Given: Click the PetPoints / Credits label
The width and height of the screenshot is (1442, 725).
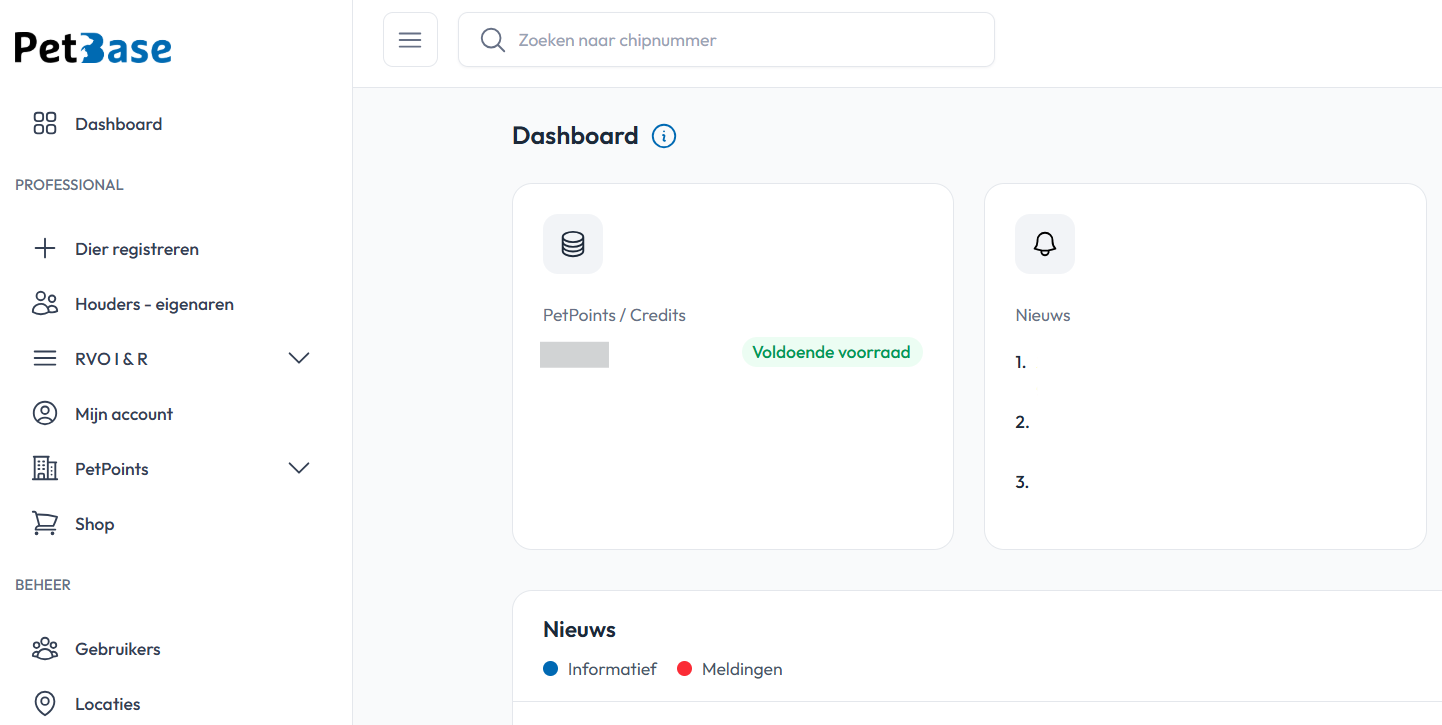Looking at the screenshot, I should (x=614, y=315).
